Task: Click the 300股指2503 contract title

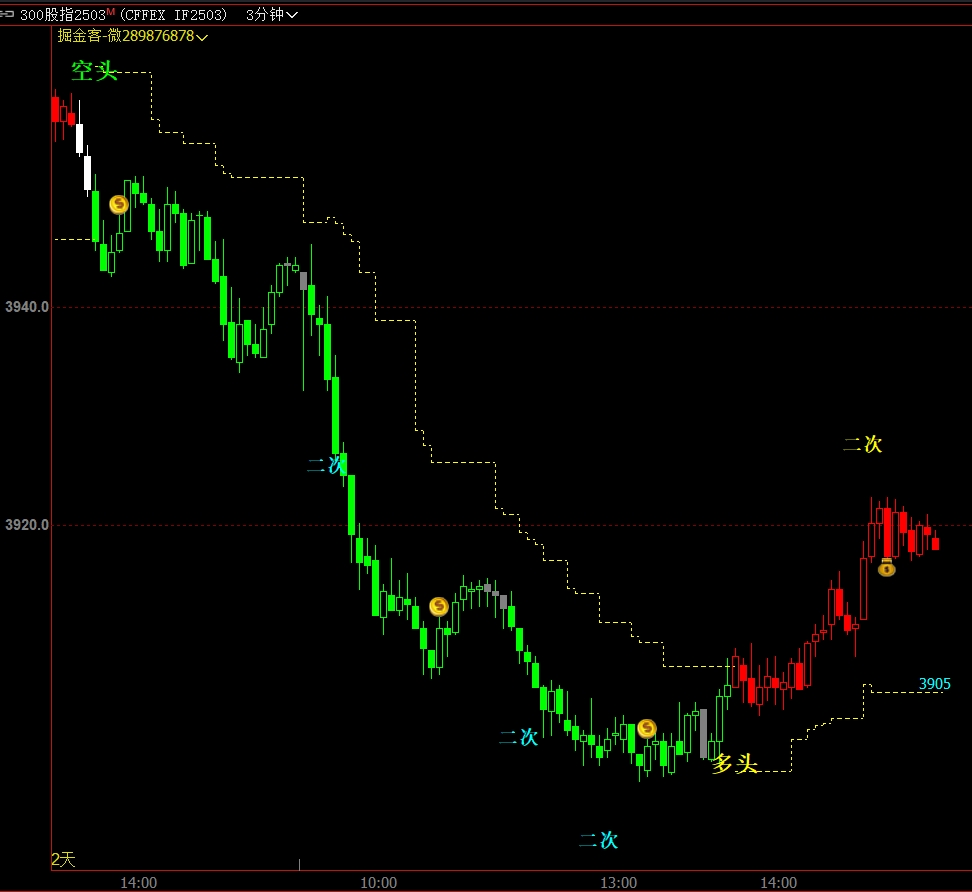Action: [x=61, y=15]
